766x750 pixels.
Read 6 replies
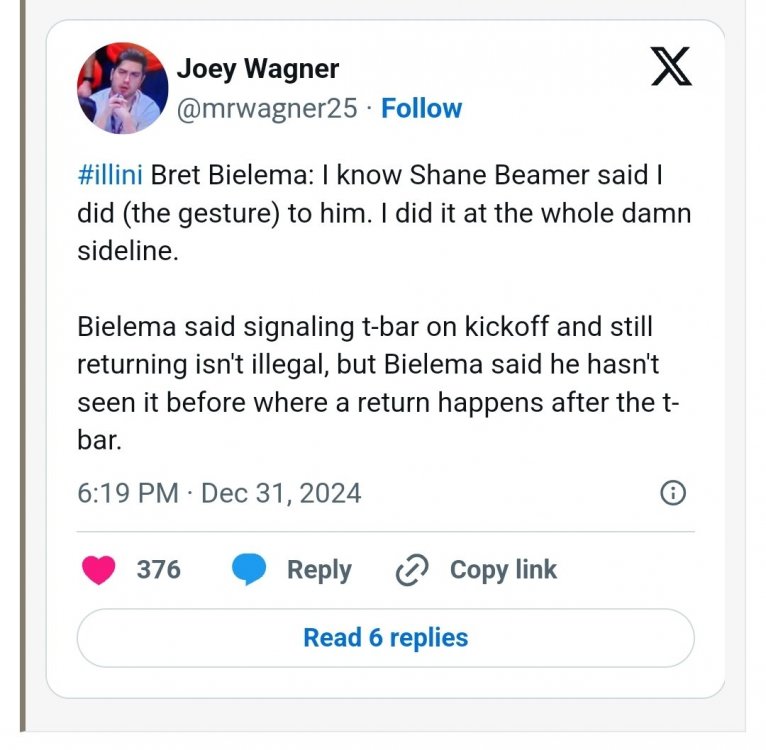point(385,638)
